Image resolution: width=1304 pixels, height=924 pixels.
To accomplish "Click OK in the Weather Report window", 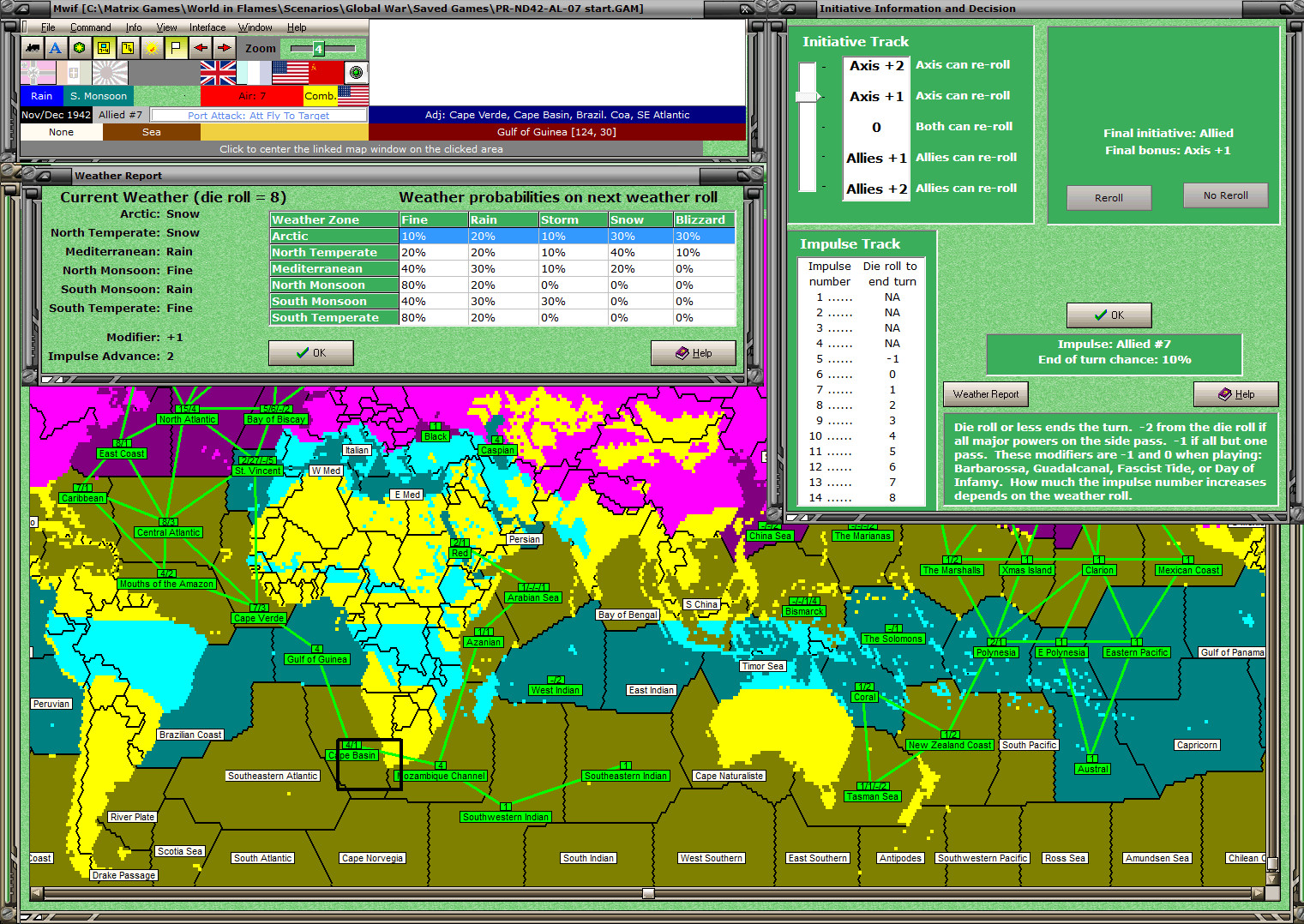I will click(x=311, y=353).
